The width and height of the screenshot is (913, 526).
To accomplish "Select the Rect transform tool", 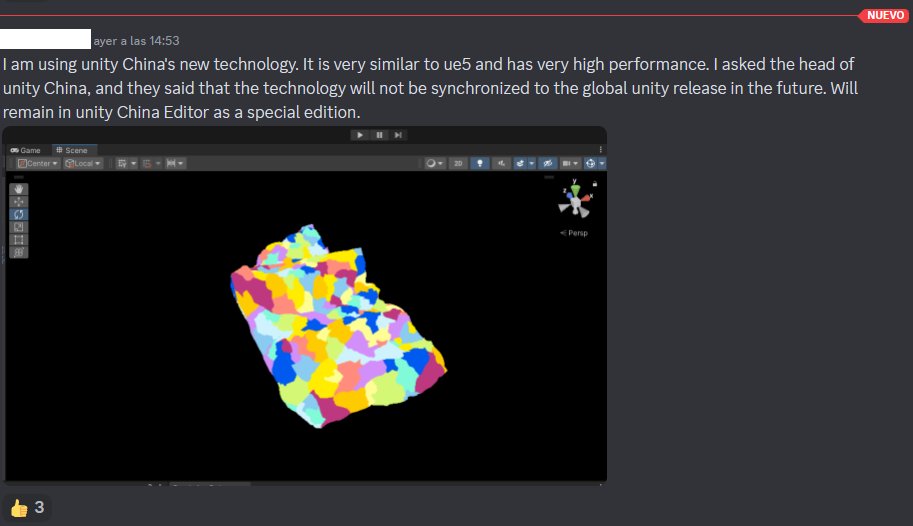I will coord(19,240).
